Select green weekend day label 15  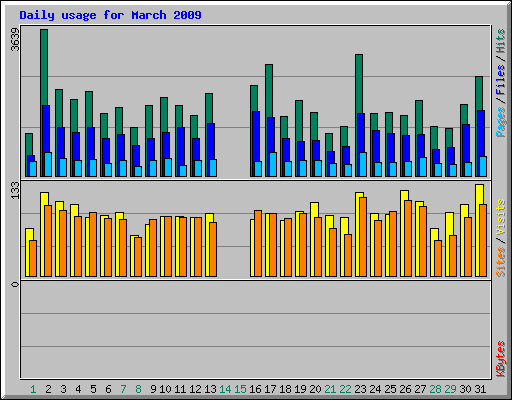pyautogui.click(x=240, y=389)
